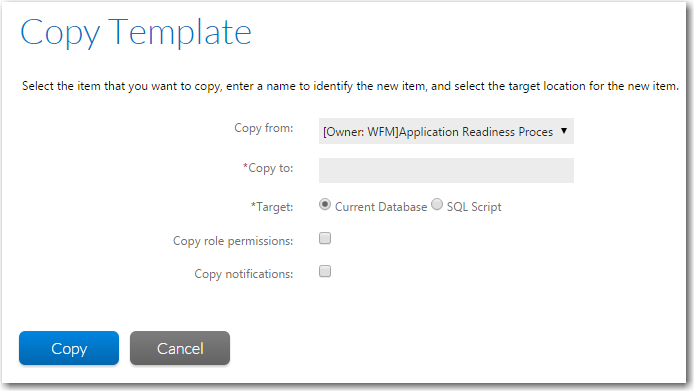
Task: Click the 'Copy from:' label
Action: point(264,128)
